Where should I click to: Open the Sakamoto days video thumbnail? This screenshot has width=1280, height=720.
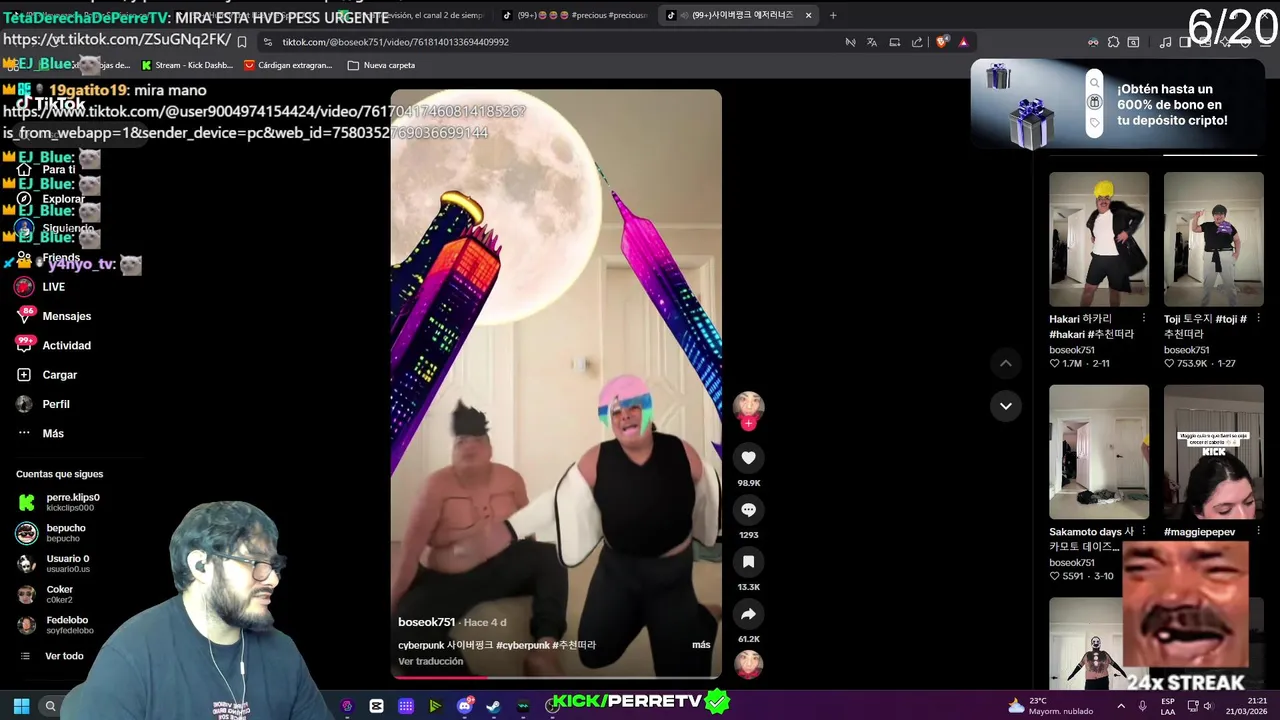click(1099, 452)
